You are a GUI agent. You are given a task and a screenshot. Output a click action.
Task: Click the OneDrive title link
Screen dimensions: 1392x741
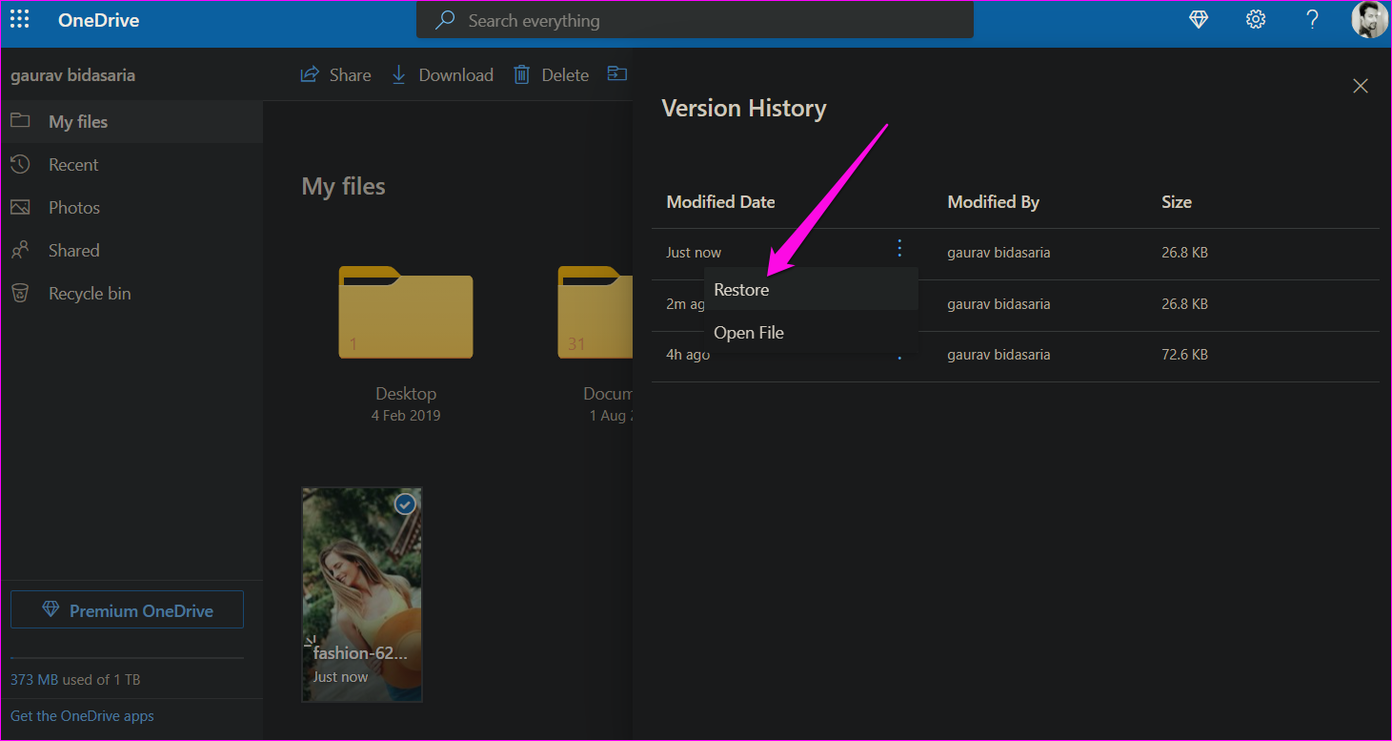click(98, 20)
